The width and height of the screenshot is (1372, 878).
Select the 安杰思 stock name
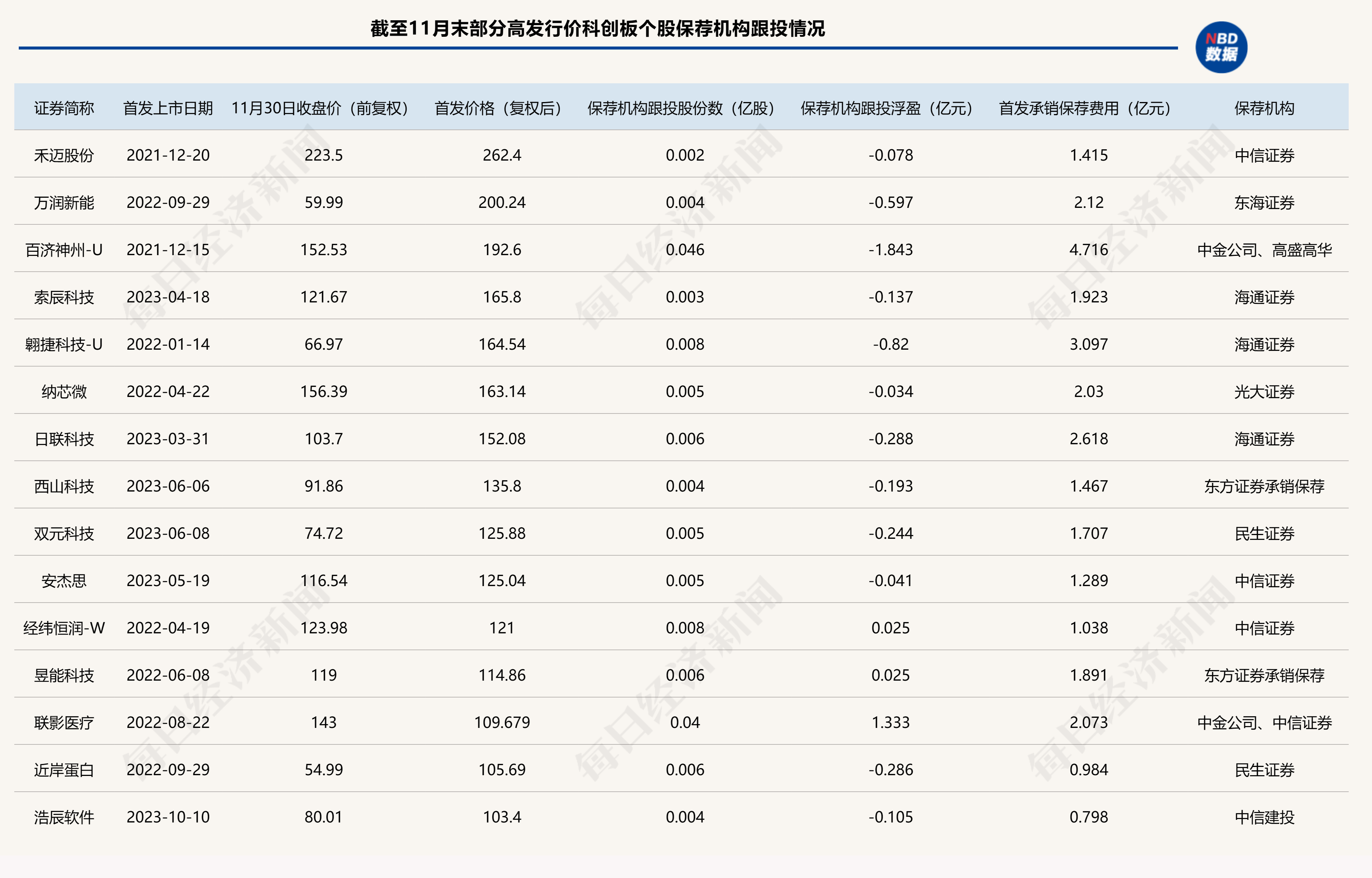pyautogui.click(x=64, y=581)
